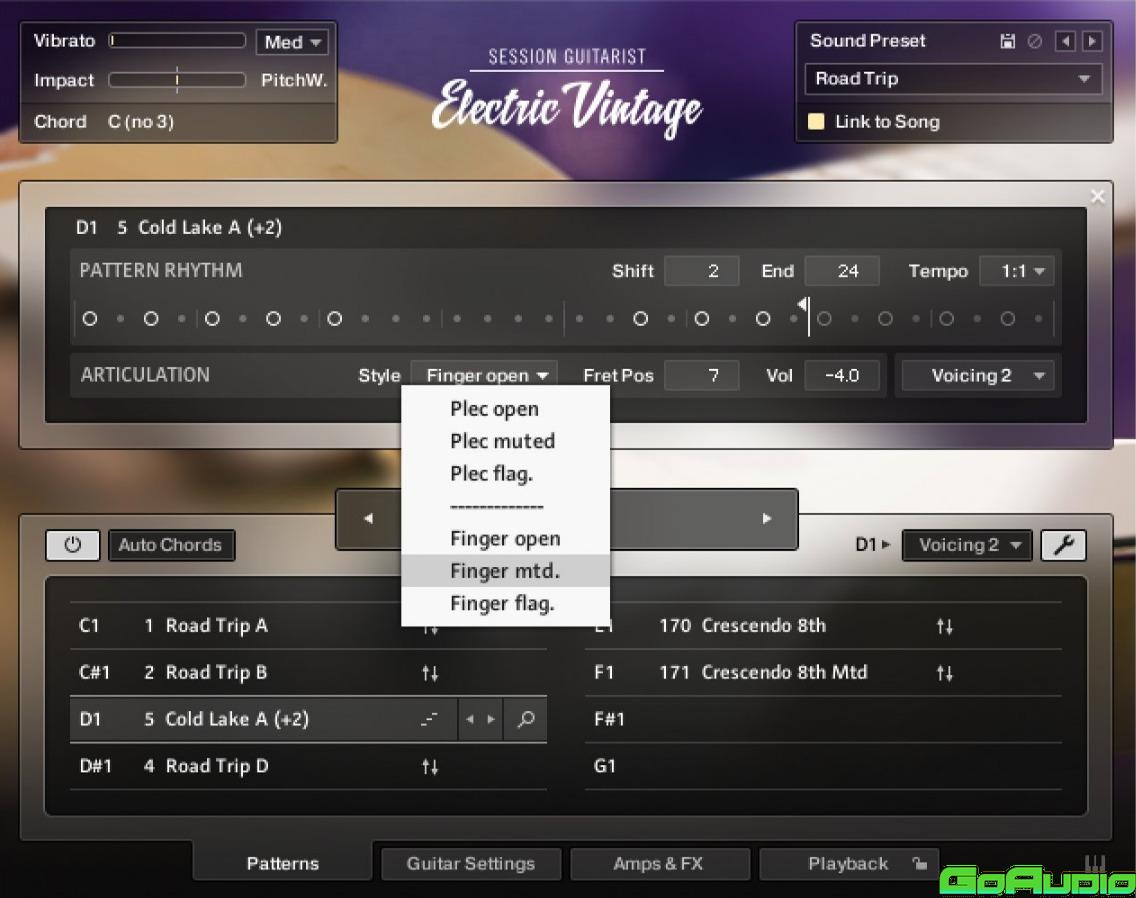The width and height of the screenshot is (1136, 898).
Task: Choose Finger open in style menu
Action: (505, 539)
